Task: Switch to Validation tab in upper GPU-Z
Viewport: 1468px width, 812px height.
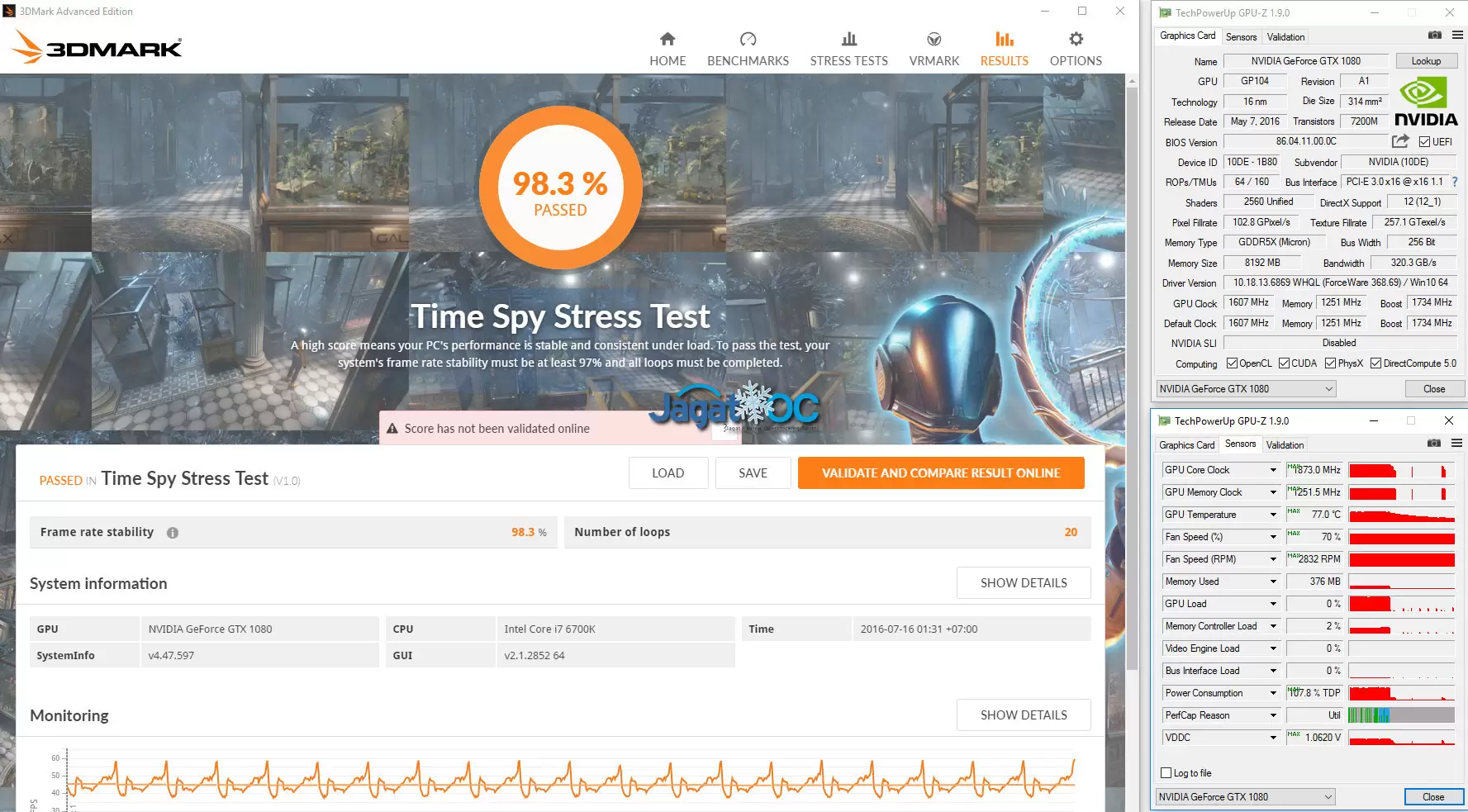Action: click(1285, 37)
